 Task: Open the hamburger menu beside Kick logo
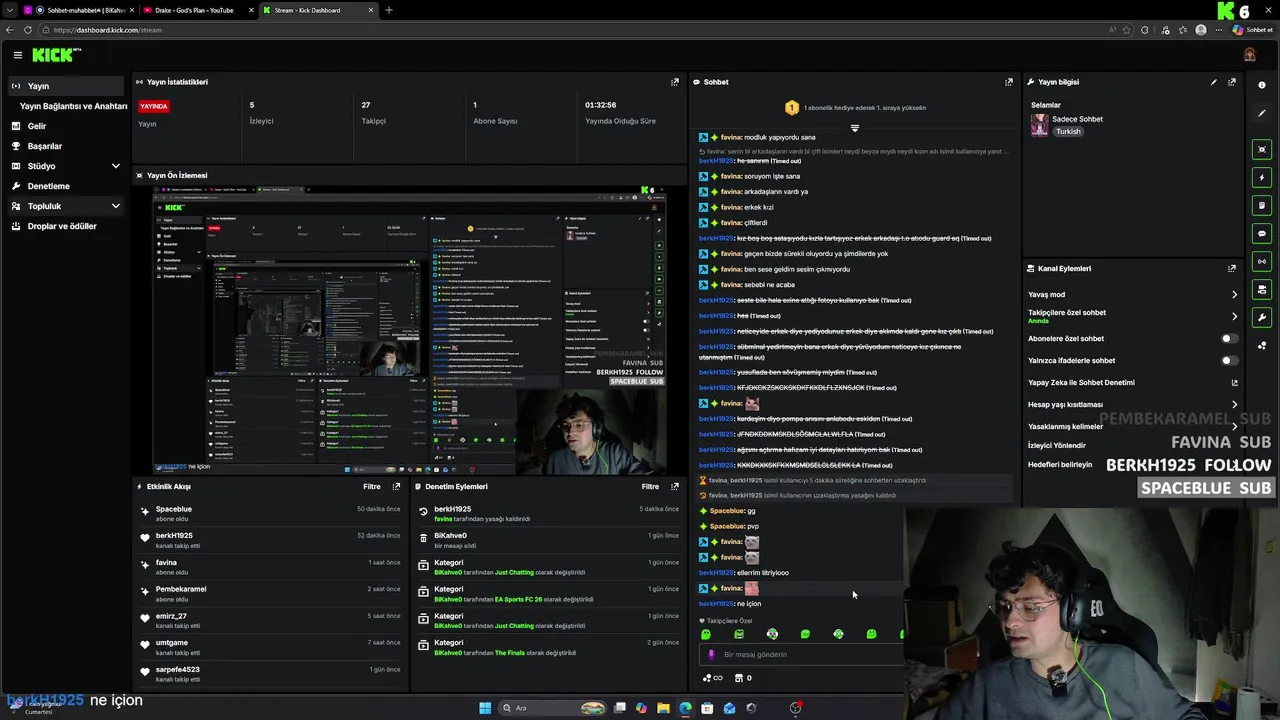(x=17, y=55)
